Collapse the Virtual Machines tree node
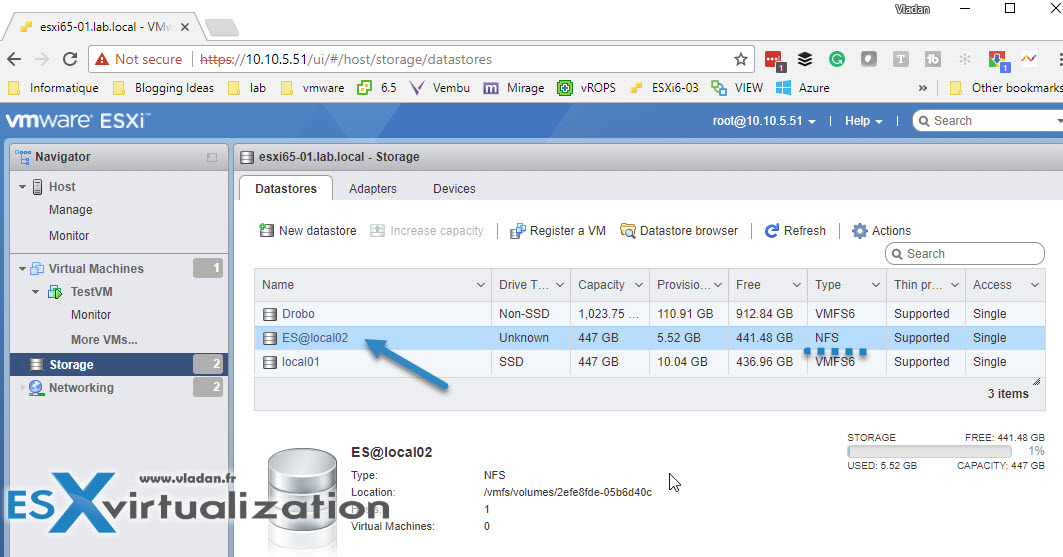The image size is (1063, 557). (x=22, y=269)
